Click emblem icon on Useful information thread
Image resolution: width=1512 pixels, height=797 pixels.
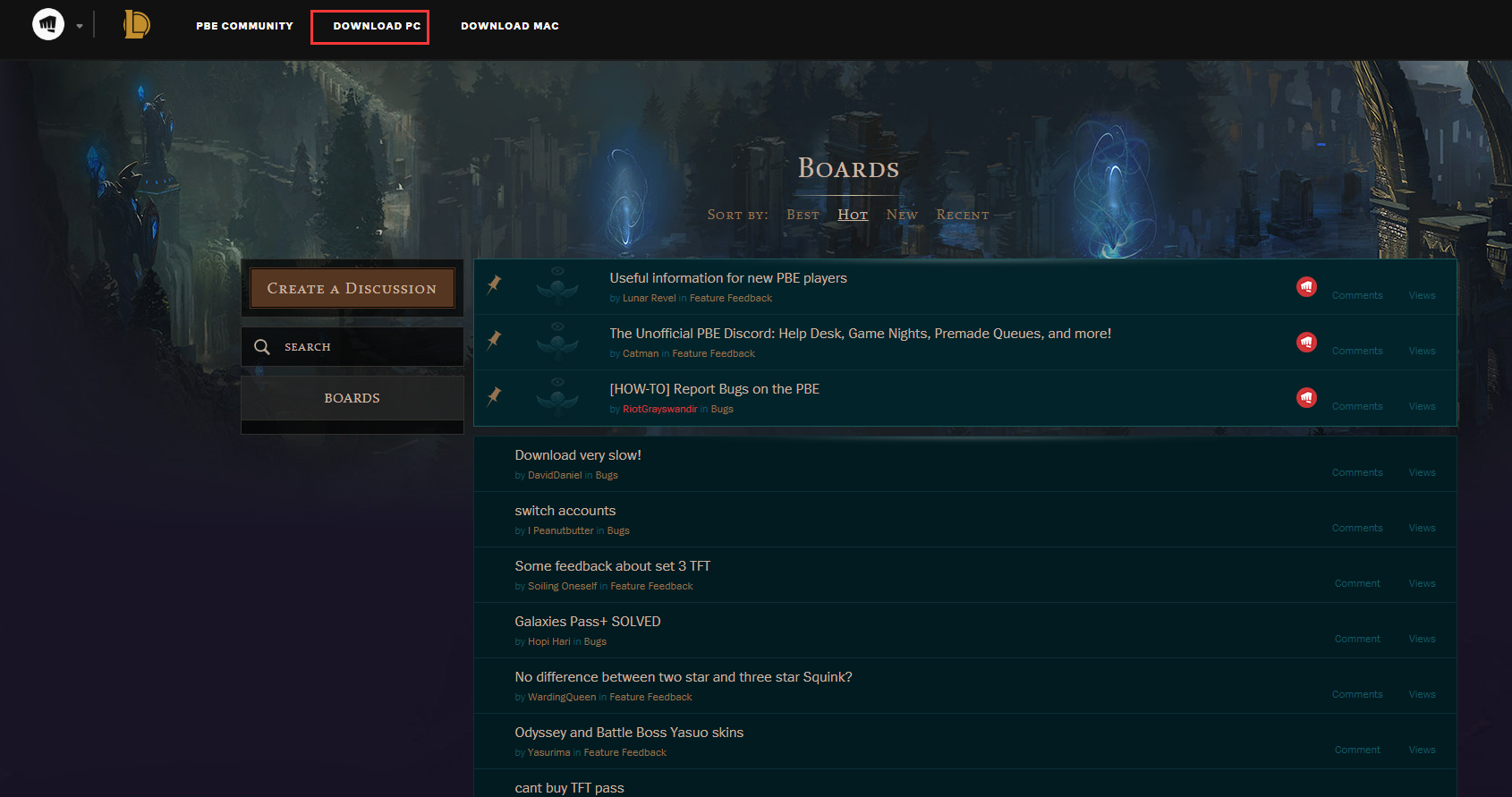click(557, 286)
